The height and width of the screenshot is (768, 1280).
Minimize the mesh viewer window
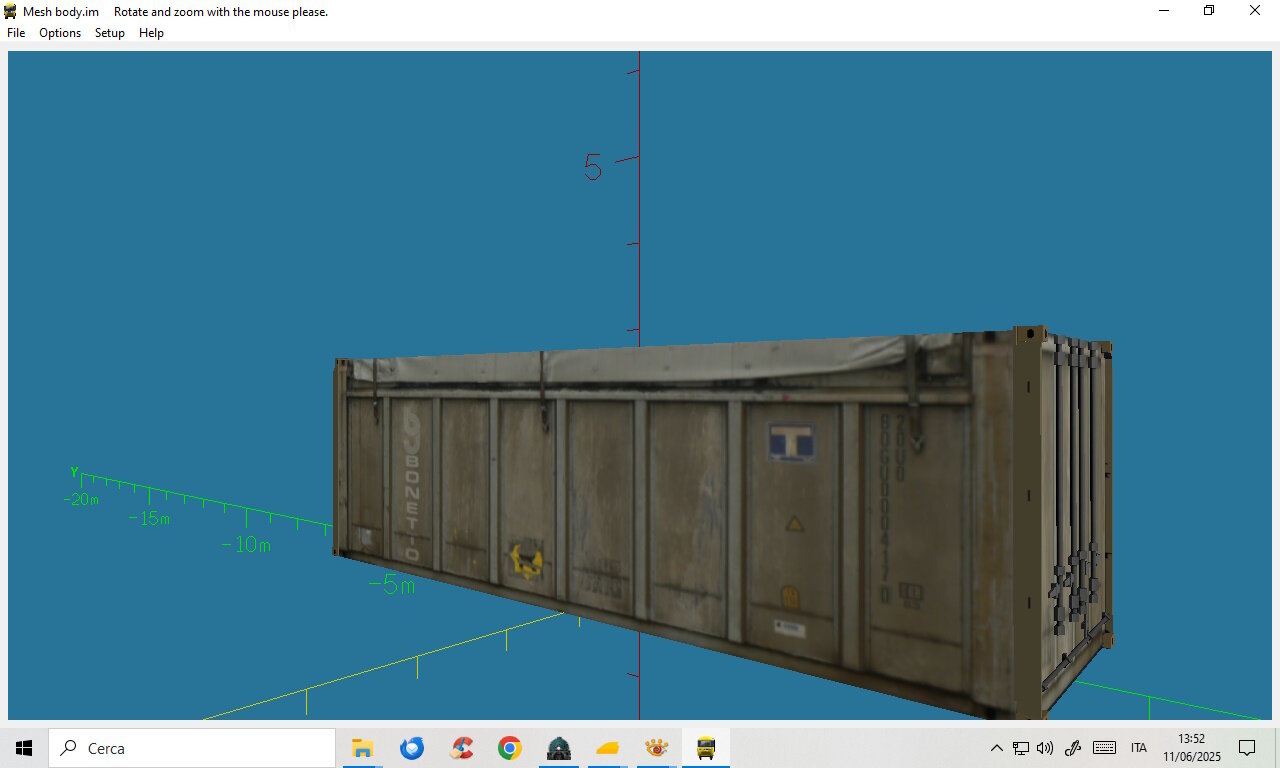pos(1164,11)
